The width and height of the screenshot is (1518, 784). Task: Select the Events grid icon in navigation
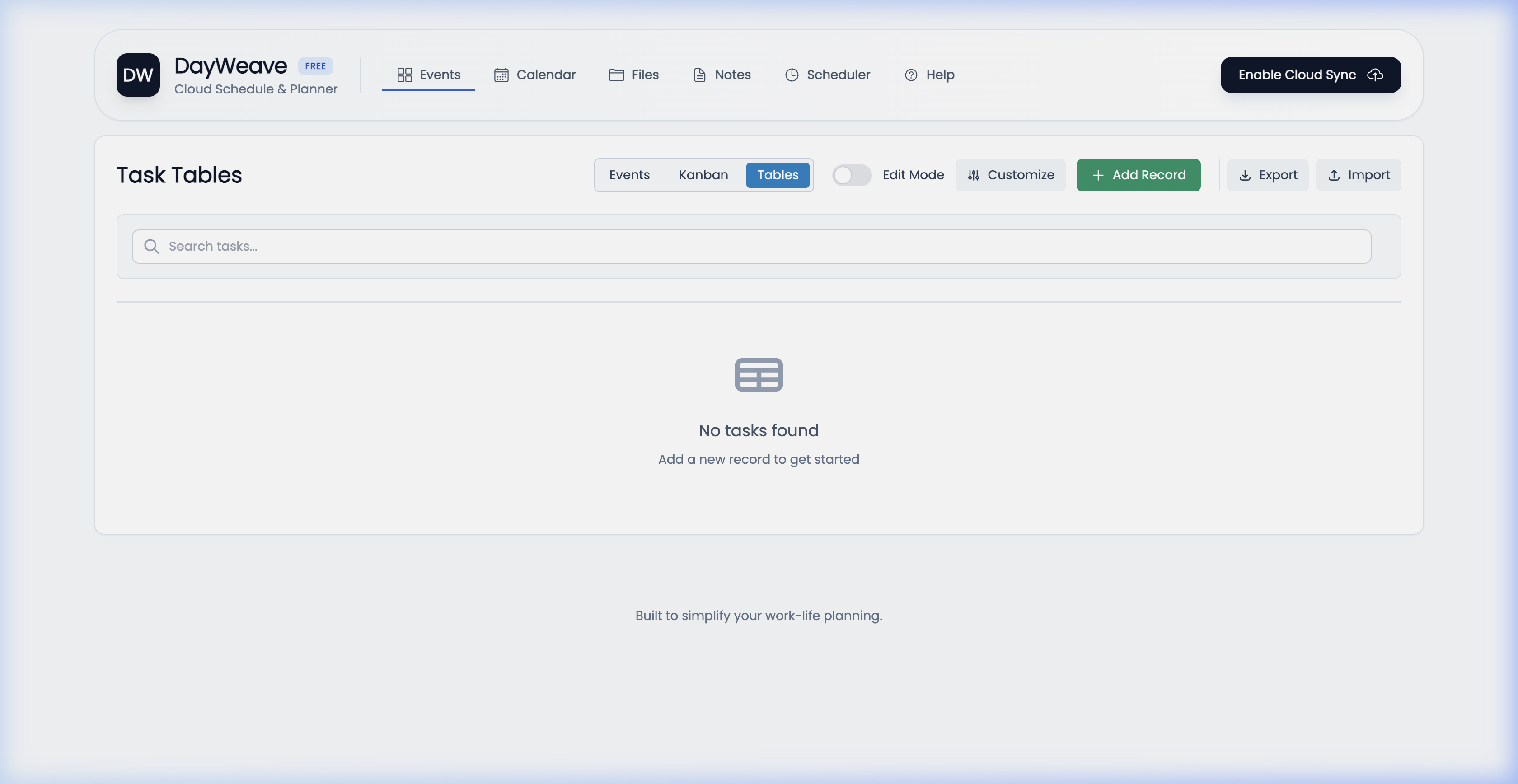404,75
